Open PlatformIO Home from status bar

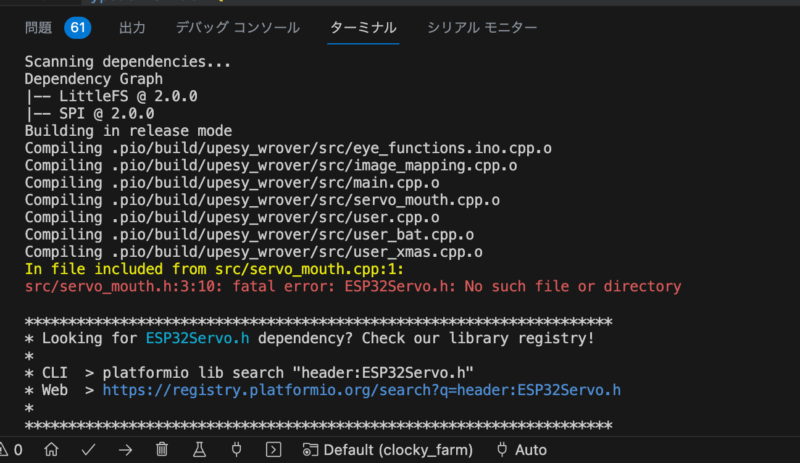51,450
